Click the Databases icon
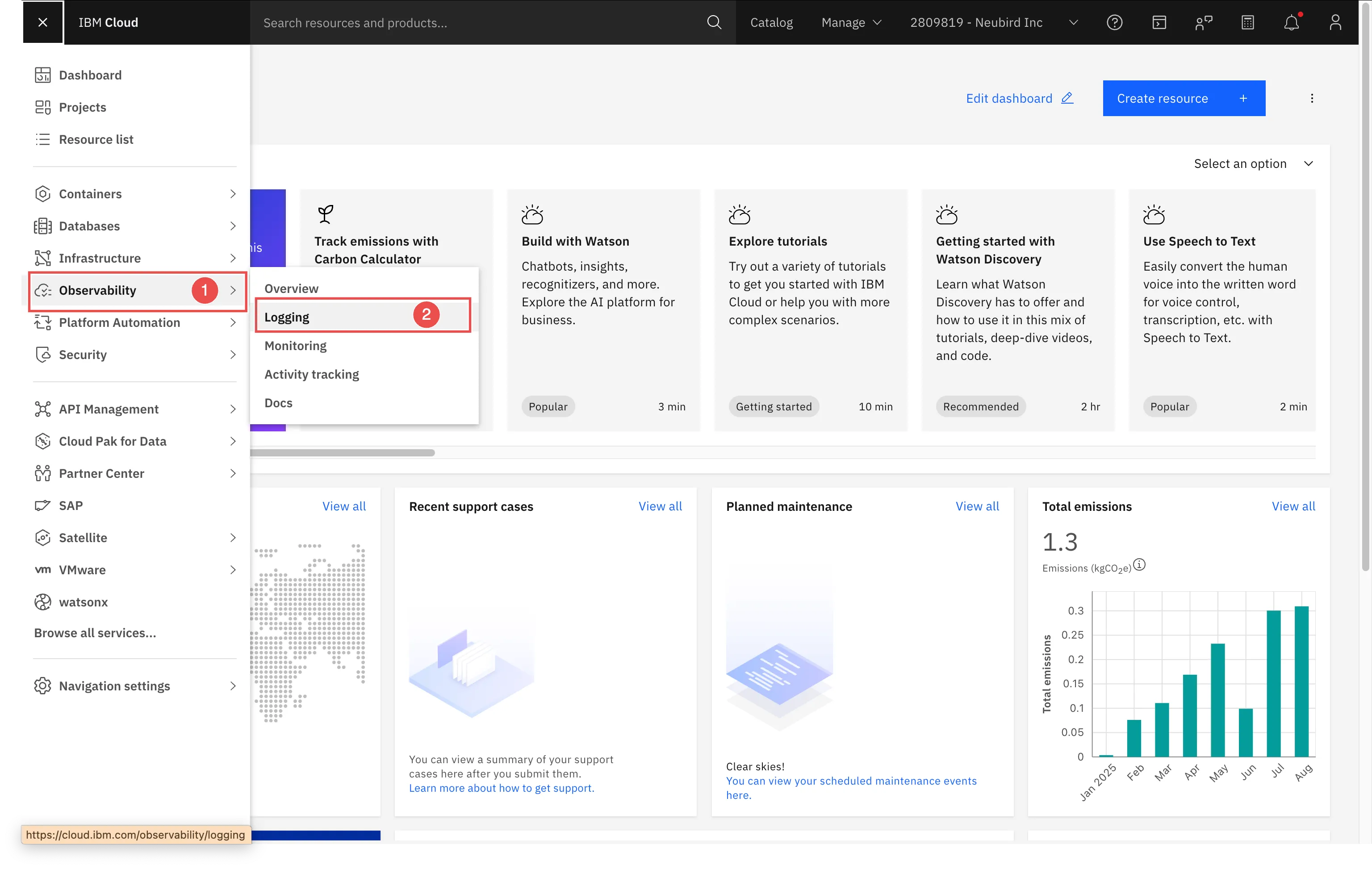1372x869 pixels. pyautogui.click(x=43, y=226)
